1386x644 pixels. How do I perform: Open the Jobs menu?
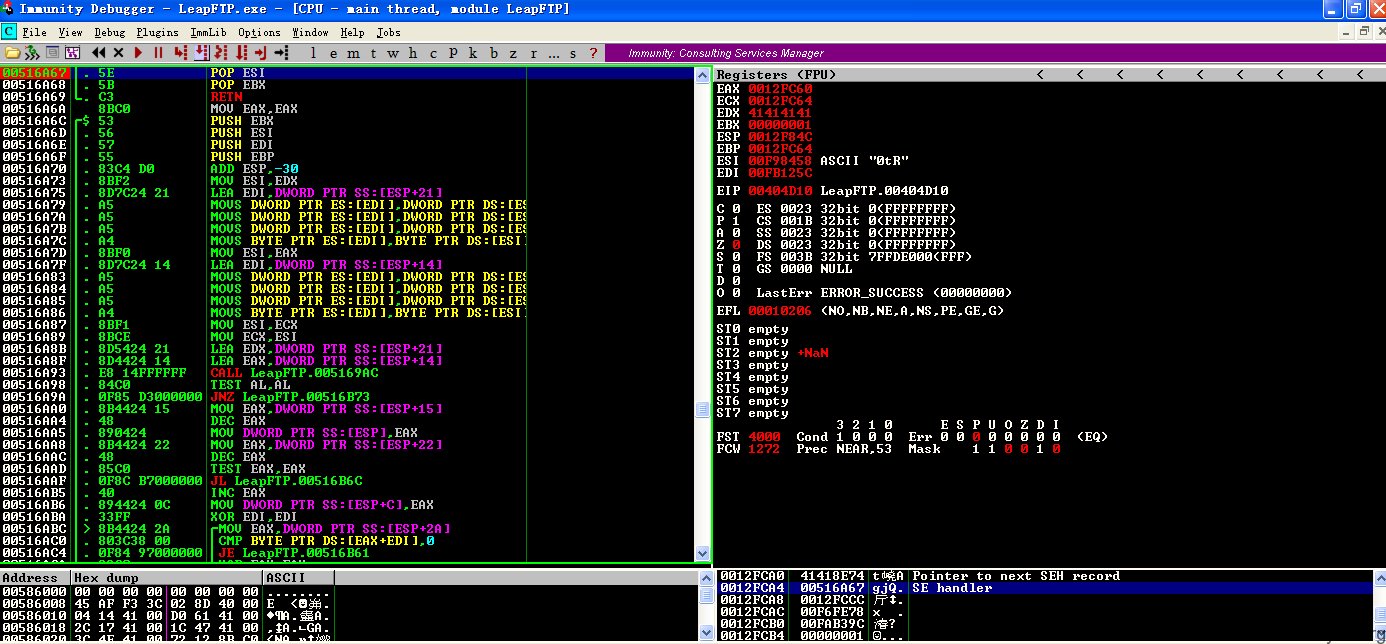pyautogui.click(x=388, y=32)
